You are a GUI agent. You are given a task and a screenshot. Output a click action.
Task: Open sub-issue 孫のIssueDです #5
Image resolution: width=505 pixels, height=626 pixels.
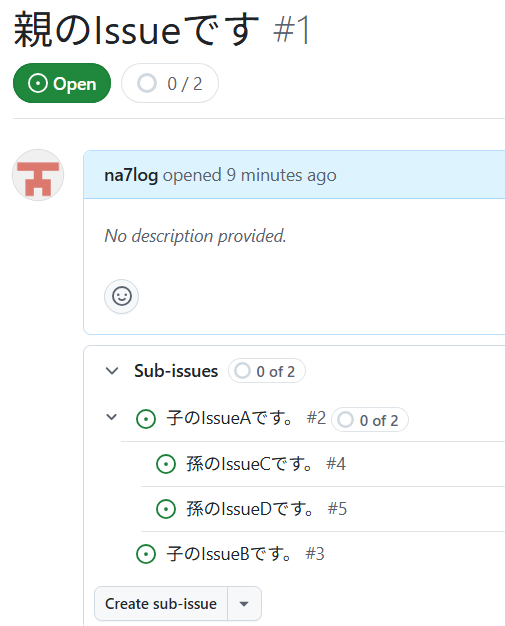click(x=267, y=509)
